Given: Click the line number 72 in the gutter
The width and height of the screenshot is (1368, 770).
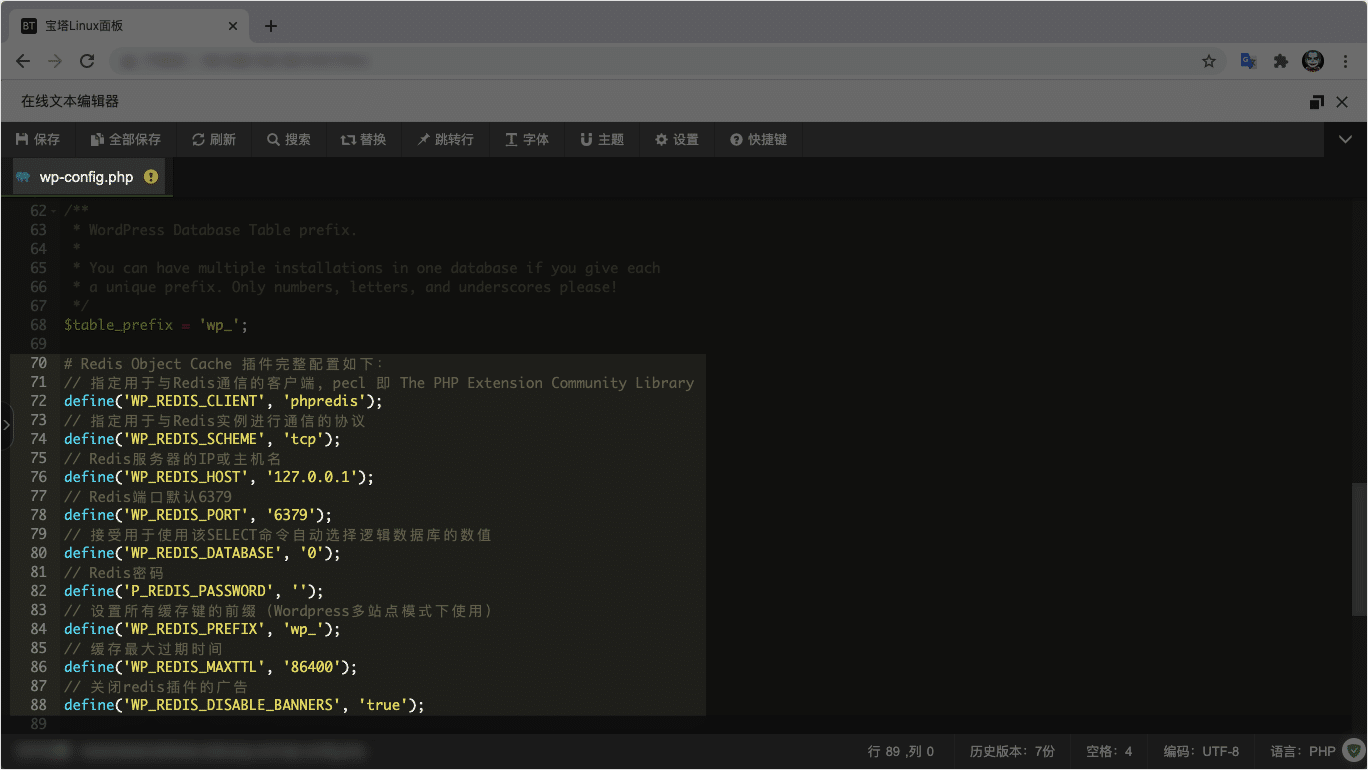Looking at the screenshot, I should pos(38,401).
